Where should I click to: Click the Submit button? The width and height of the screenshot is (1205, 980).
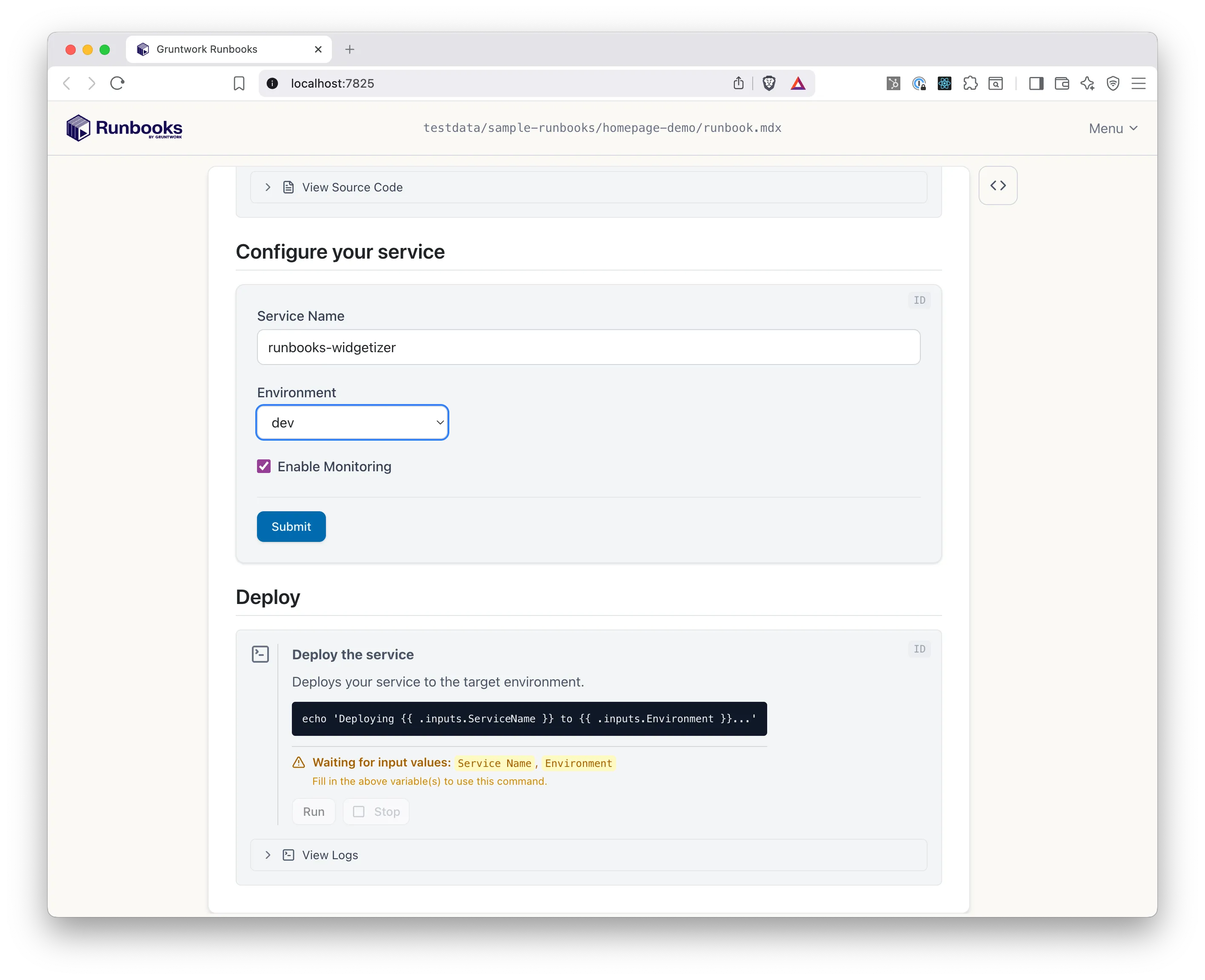coord(291,526)
